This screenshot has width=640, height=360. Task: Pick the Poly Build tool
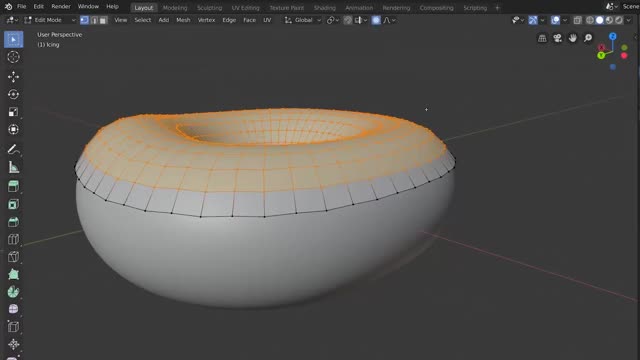tap(13, 274)
